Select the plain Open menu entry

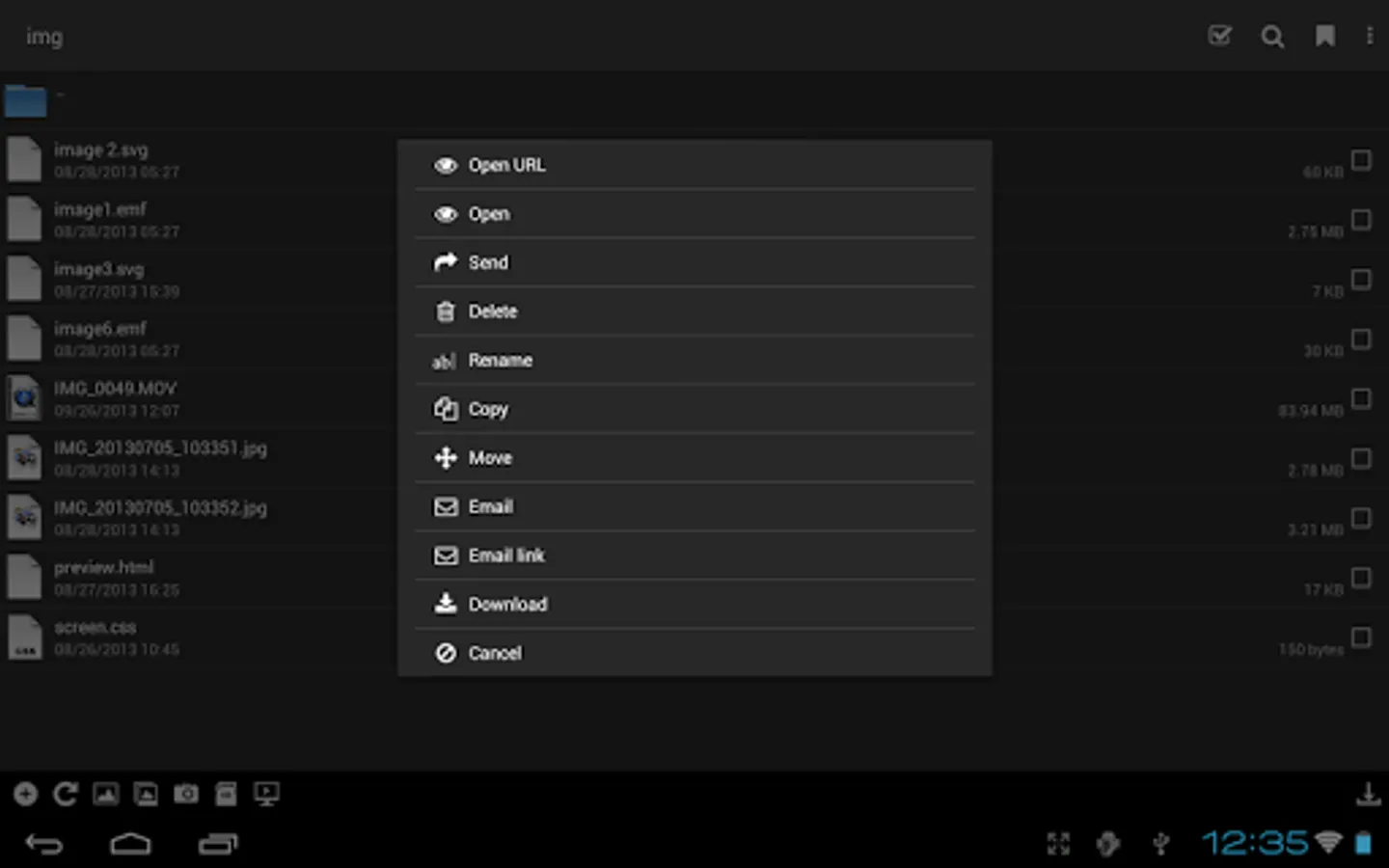point(694,214)
